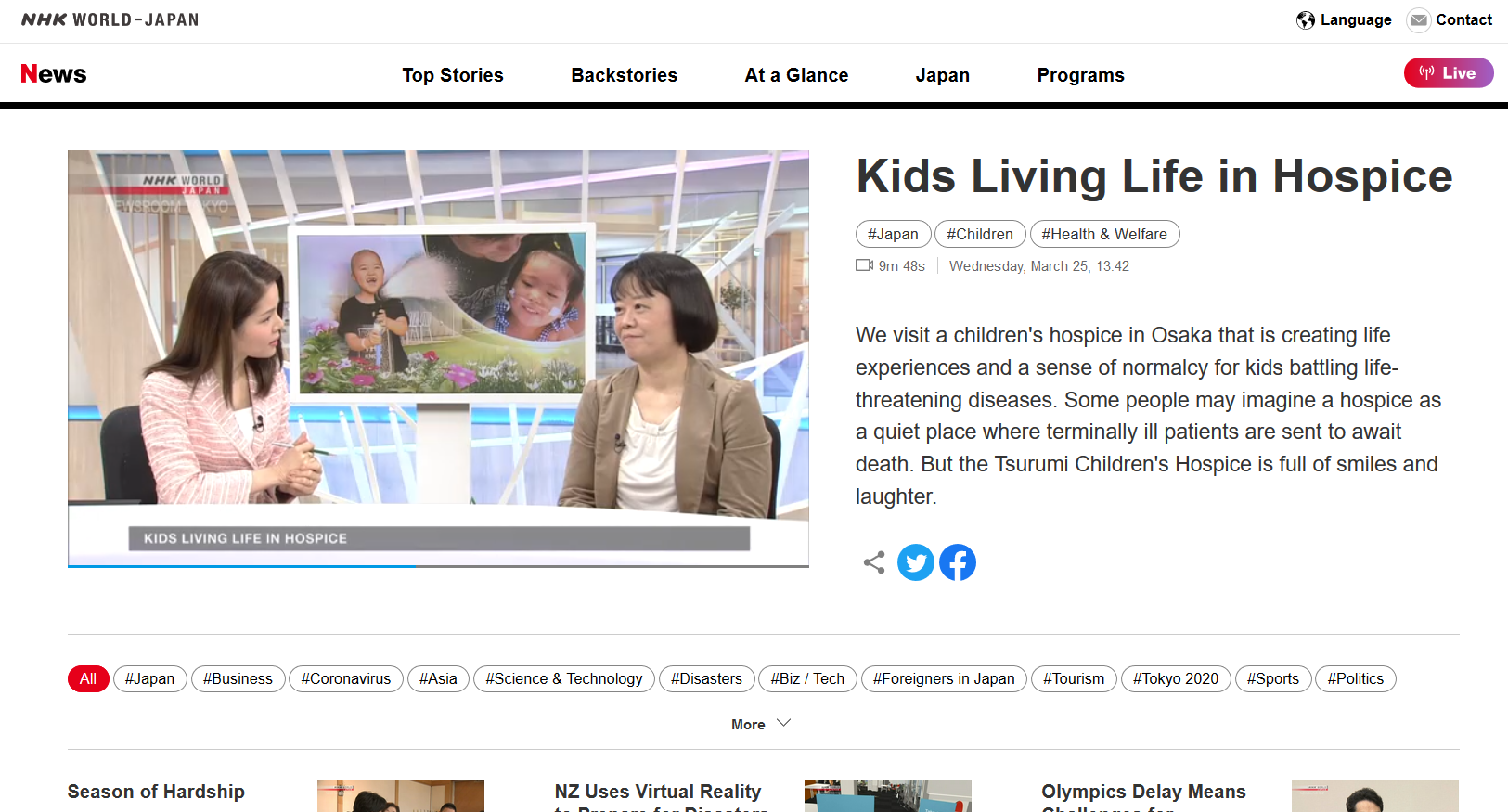Open the Language globe selector
This screenshot has width=1508, height=812.
(1306, 20)
